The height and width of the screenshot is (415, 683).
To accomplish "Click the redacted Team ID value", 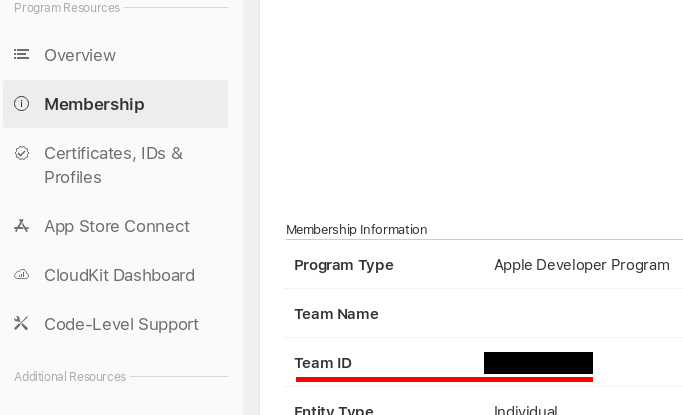I will [538, 363].
